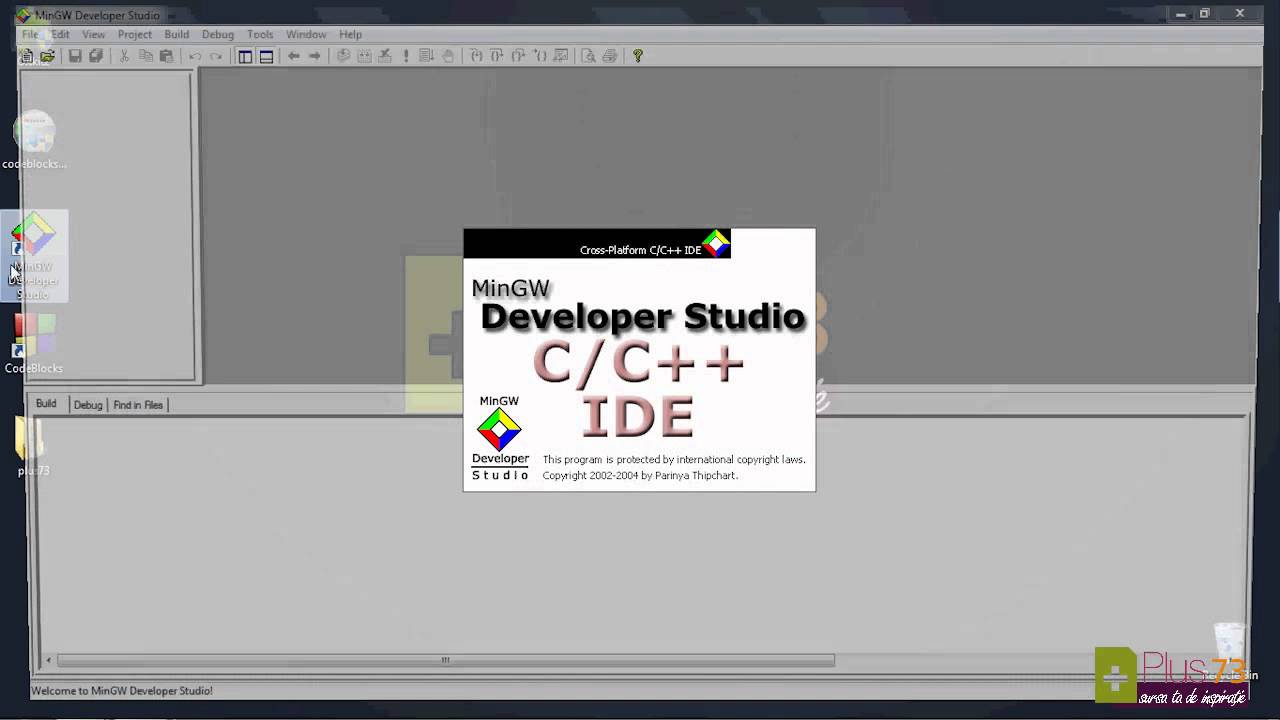1280x720 pixels.
Task: Click the QuickWatch toolbar icon
Action: [561, 56]
